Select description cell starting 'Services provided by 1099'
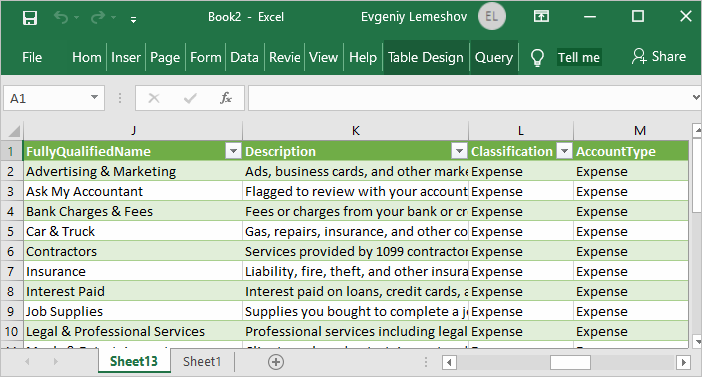The image size is (702, 377). tap(355, 252)
